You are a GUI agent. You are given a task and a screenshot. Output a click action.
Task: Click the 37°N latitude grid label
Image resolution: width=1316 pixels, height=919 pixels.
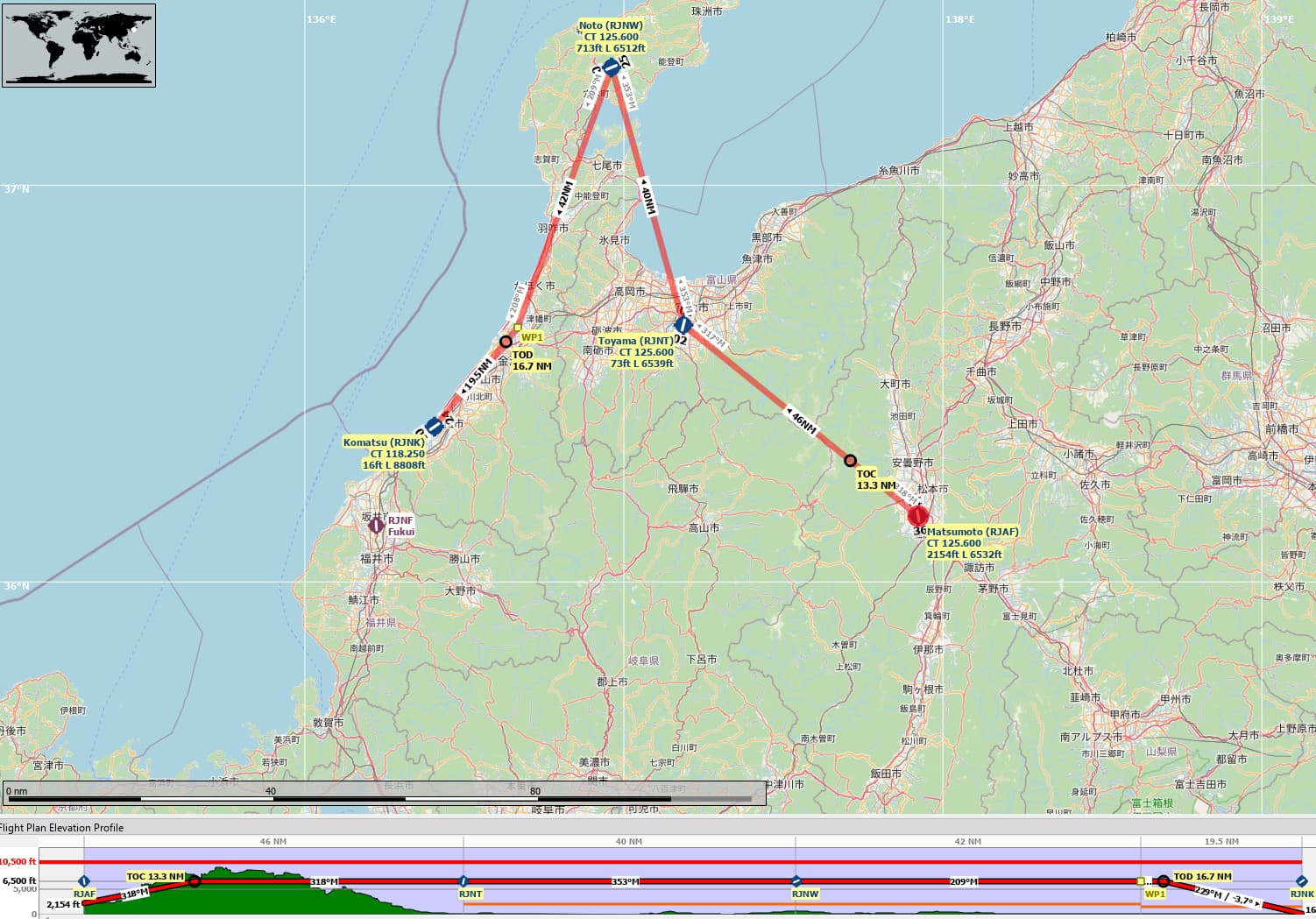pos(17,189)
